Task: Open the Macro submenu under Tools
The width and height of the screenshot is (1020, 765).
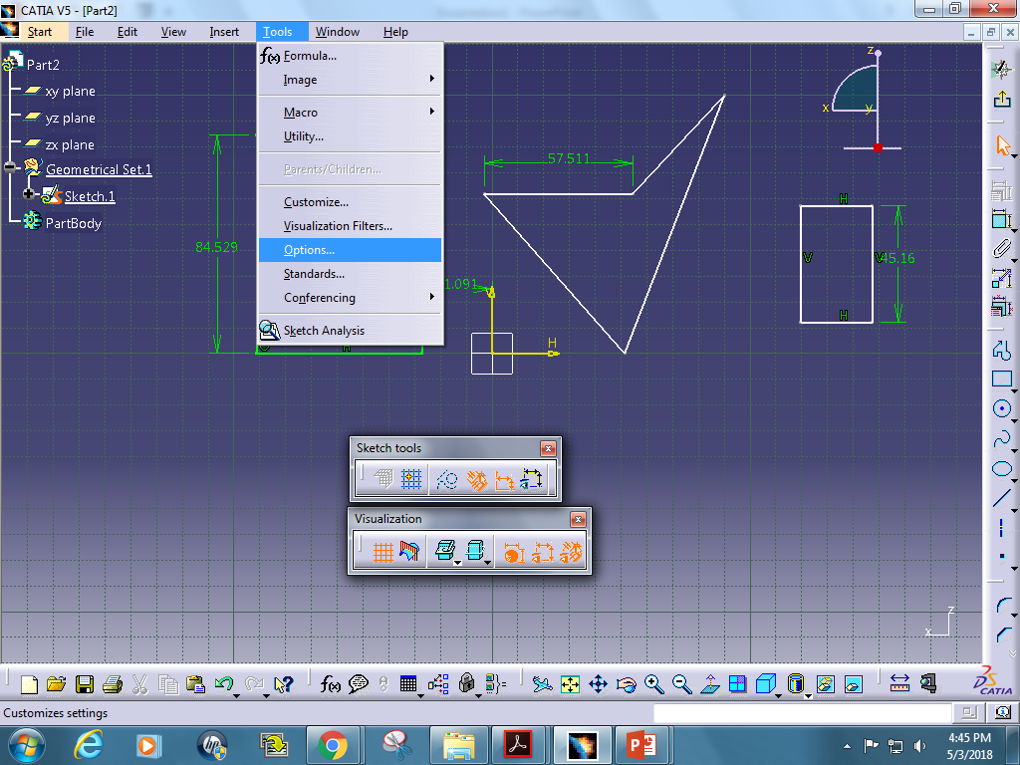Action: pos(300,112)
